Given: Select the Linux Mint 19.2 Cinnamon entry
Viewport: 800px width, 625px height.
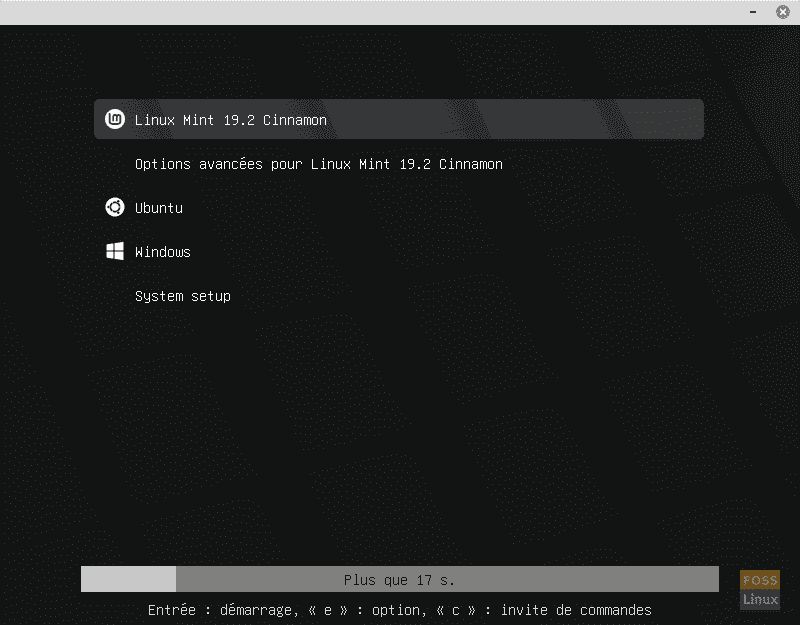Looking at the screenshot, I should pyautogui.click(x=399, y=119).
